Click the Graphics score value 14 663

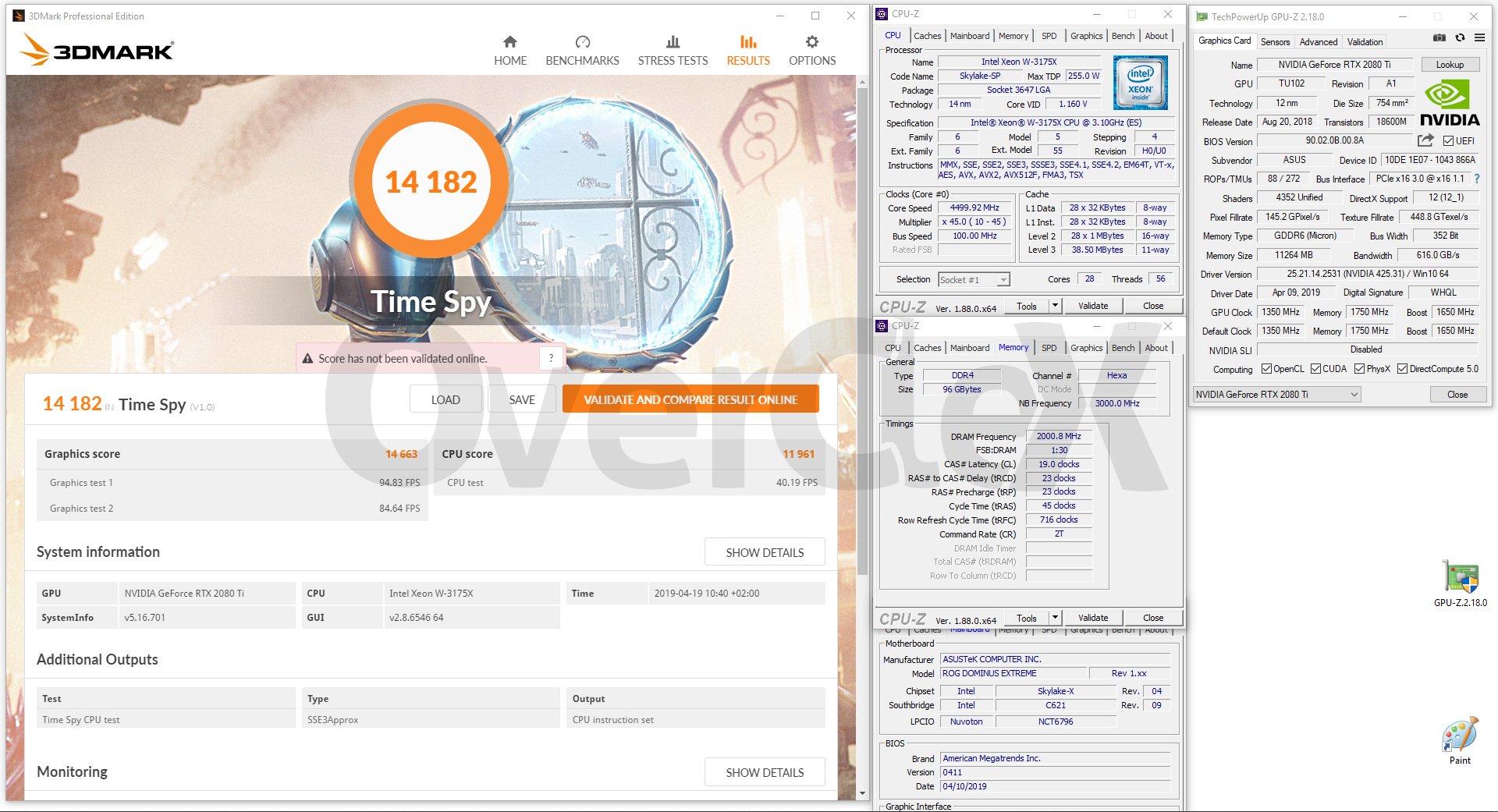tap(401, 454)
